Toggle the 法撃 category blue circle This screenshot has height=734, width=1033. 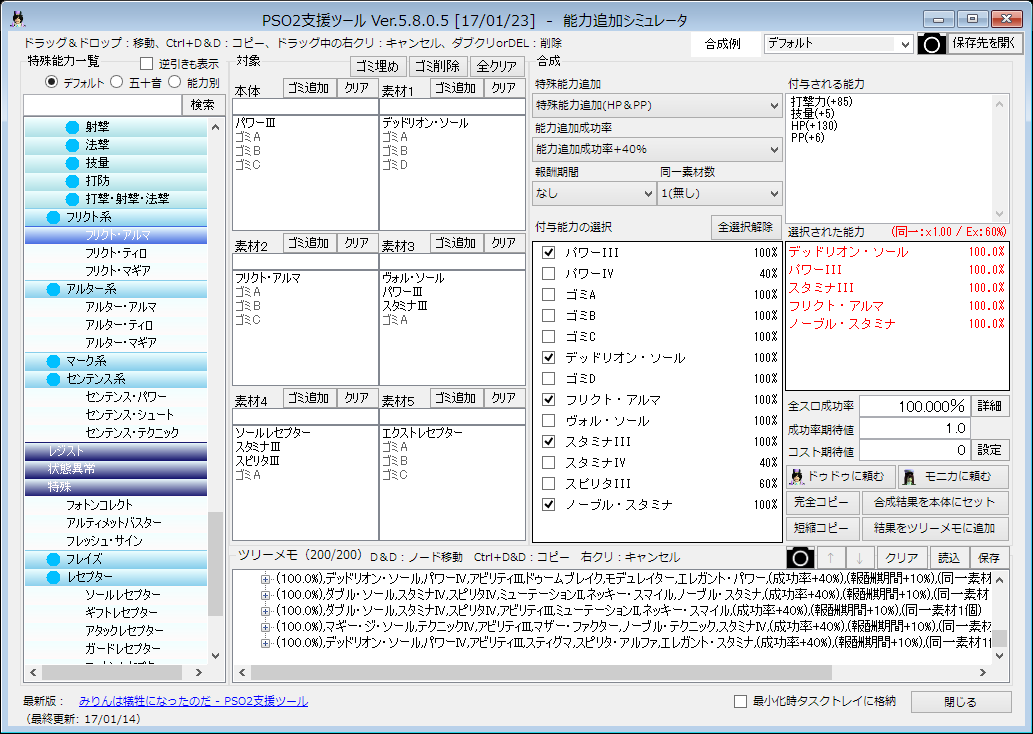(x=72, y=145)
